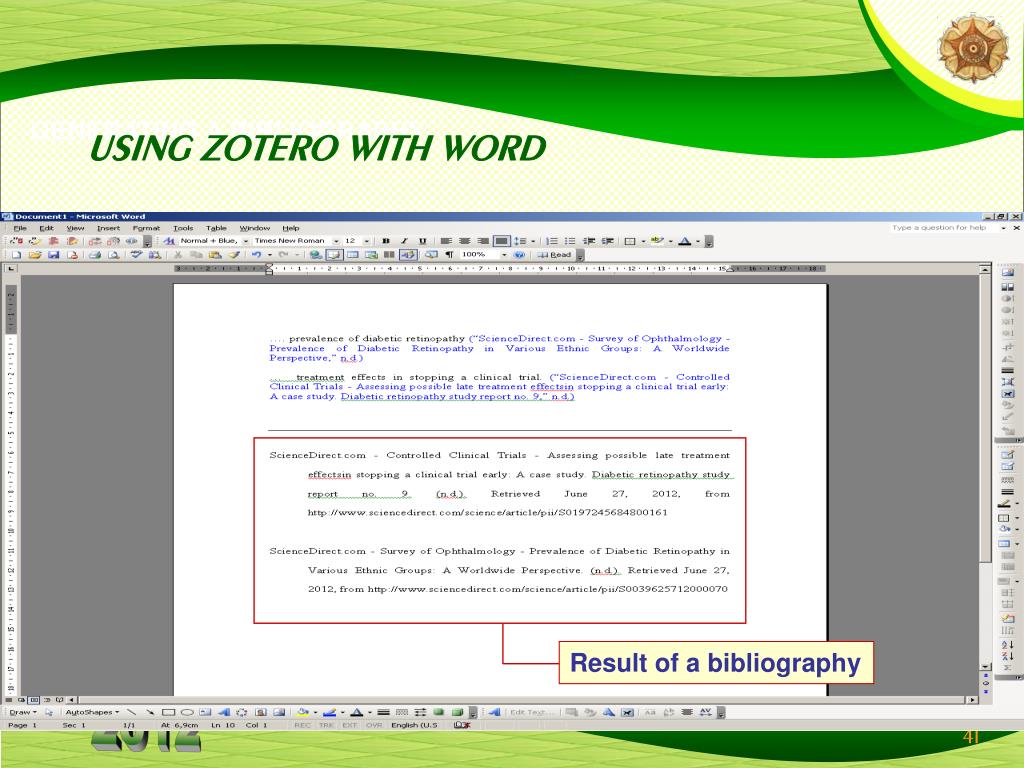Viewport: 1024px width, 768px height.
Task: Select the Rectangle tool in the Drawing toolbar
Action: coord(168,712)
